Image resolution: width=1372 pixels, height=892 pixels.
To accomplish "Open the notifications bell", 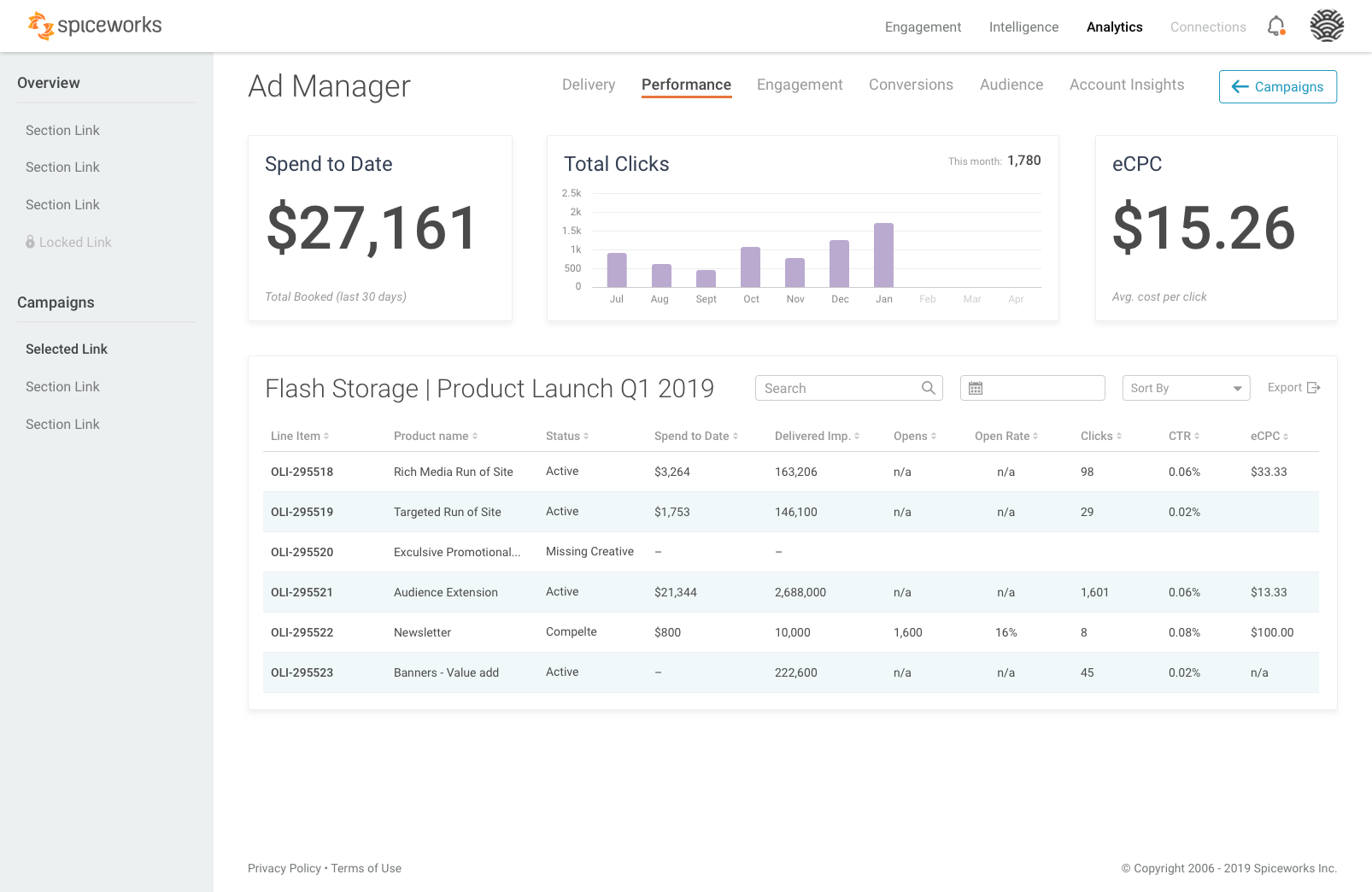I will coord(1276,26).
